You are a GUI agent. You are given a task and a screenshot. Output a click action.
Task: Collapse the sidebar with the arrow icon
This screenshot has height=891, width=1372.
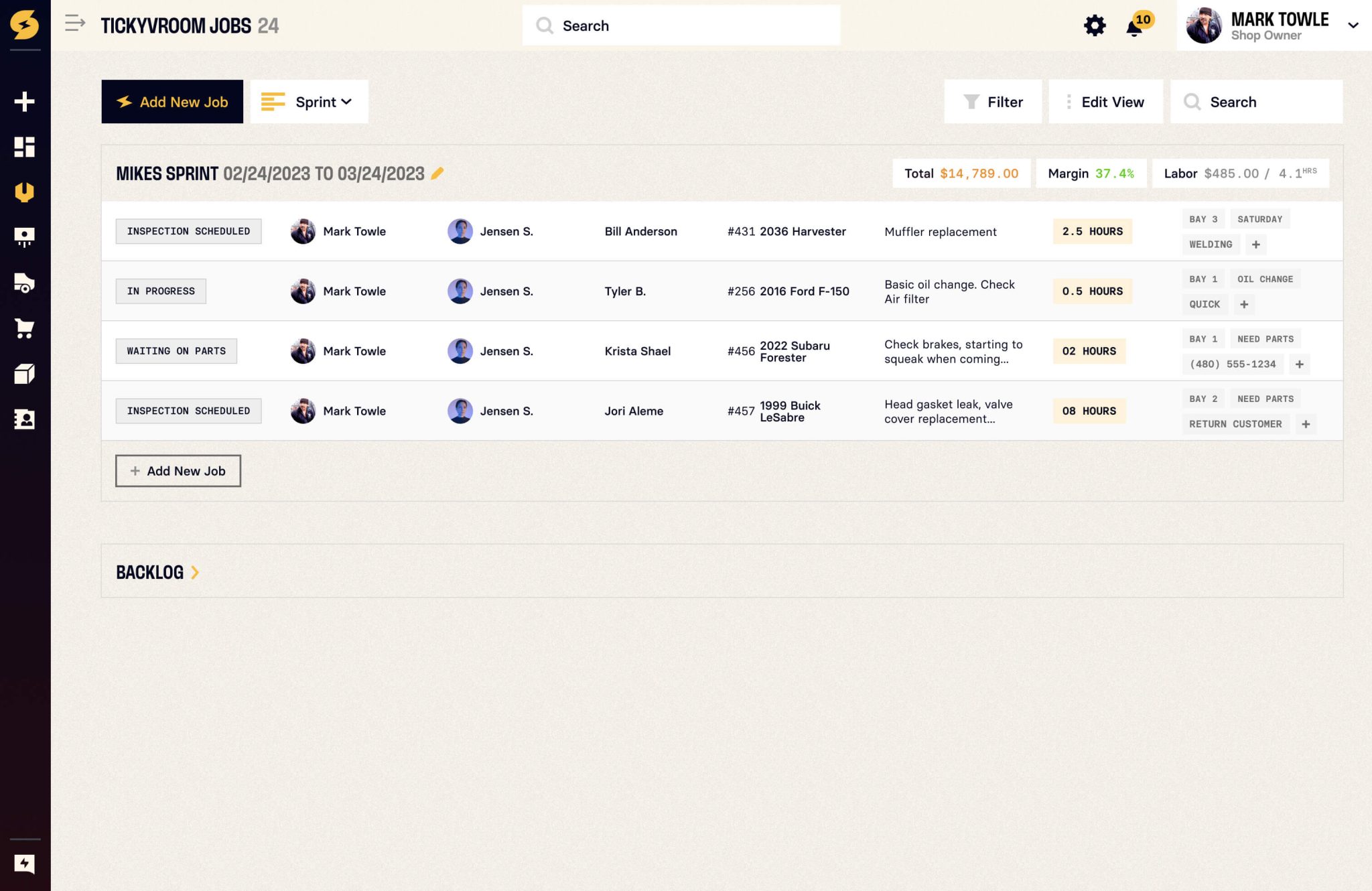[74, 24]
